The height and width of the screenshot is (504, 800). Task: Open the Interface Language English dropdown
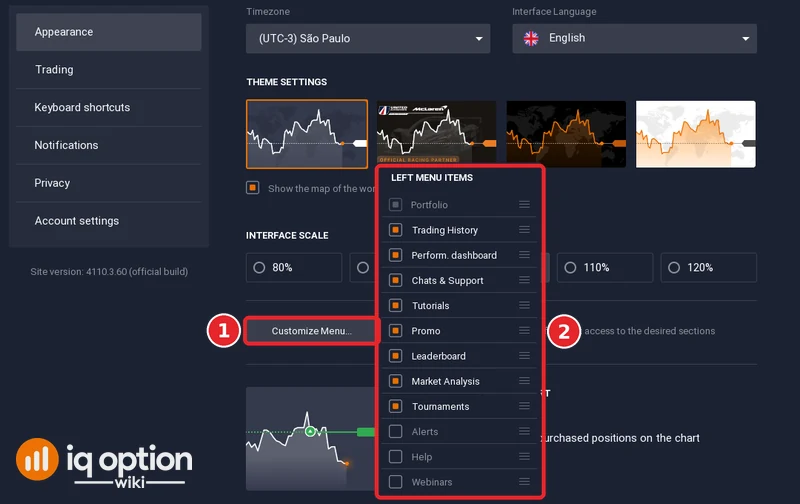click(634, 38)
